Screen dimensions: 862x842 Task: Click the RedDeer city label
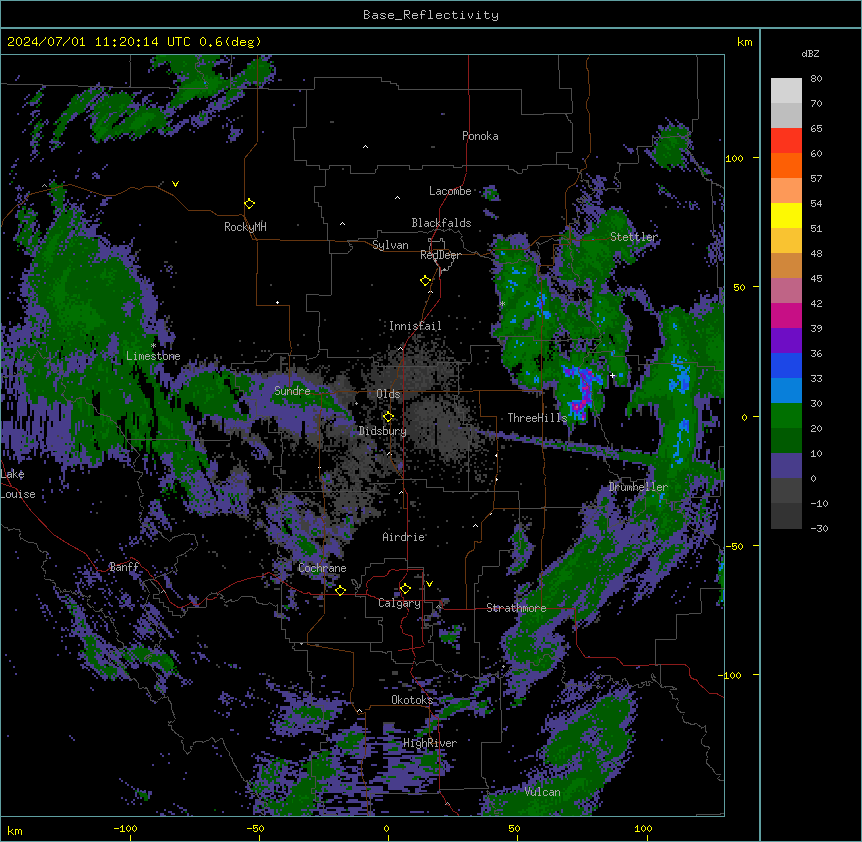pyautogui.click(x=440, y=255)
